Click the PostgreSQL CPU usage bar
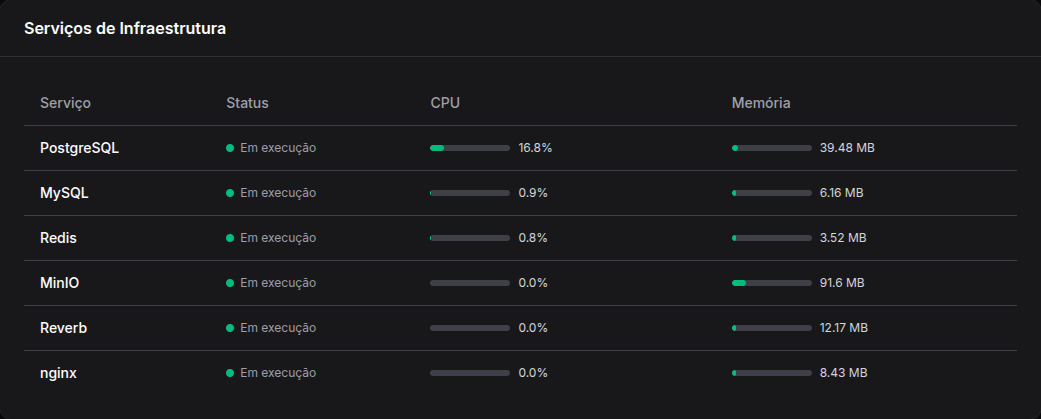Screen dimensions: 1041x419 [470, 148]
